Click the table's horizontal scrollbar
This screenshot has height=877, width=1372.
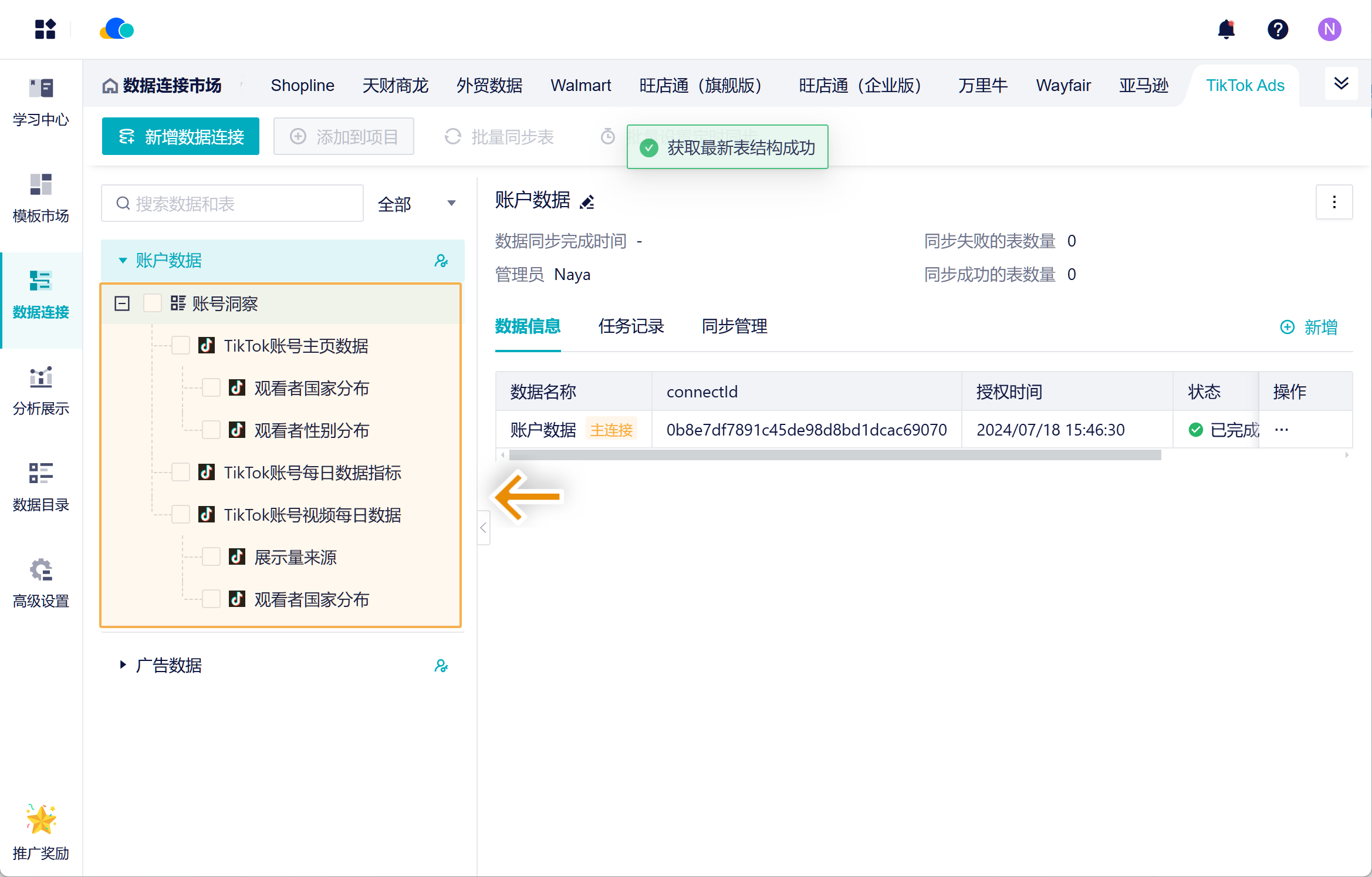(x=834, y=455)
